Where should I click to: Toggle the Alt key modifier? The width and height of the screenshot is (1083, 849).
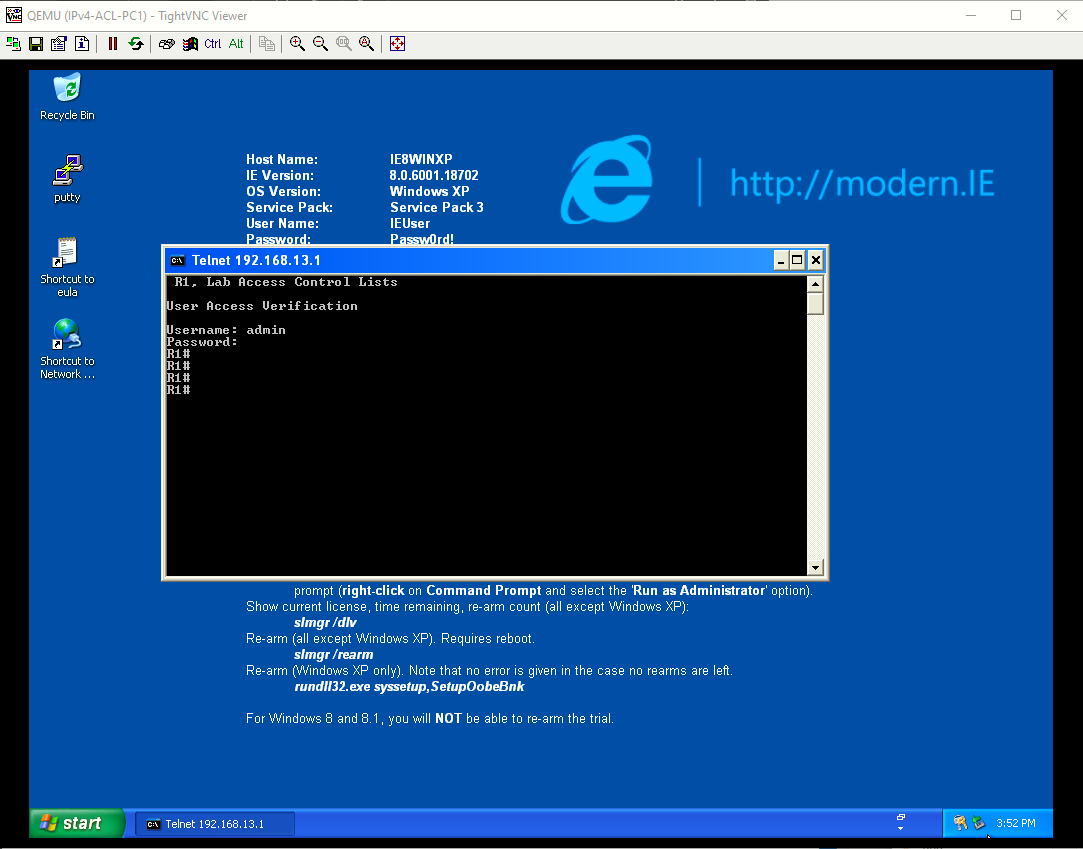coord(236,44)
